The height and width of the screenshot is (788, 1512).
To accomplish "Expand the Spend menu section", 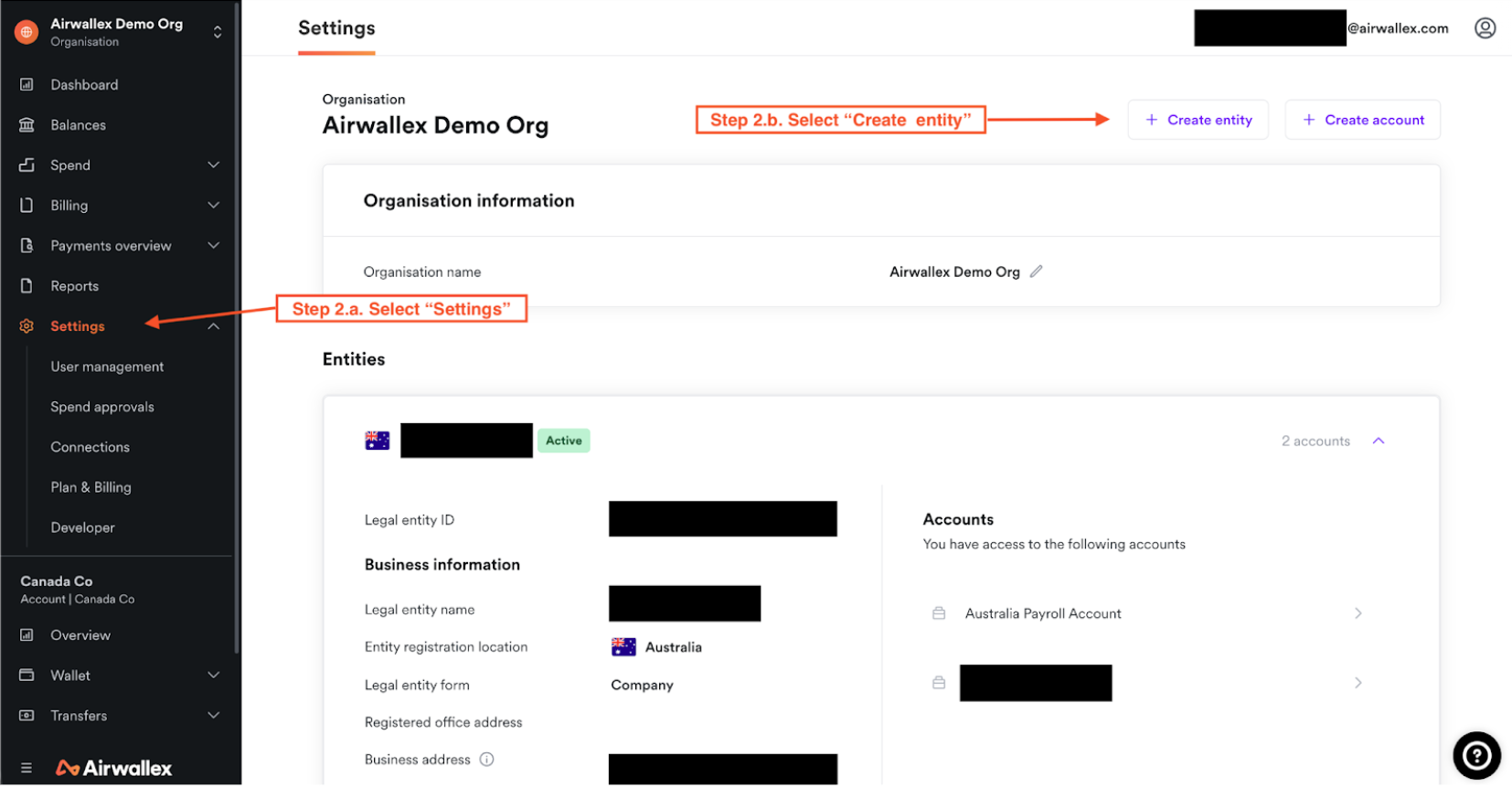I will [213, 165].
